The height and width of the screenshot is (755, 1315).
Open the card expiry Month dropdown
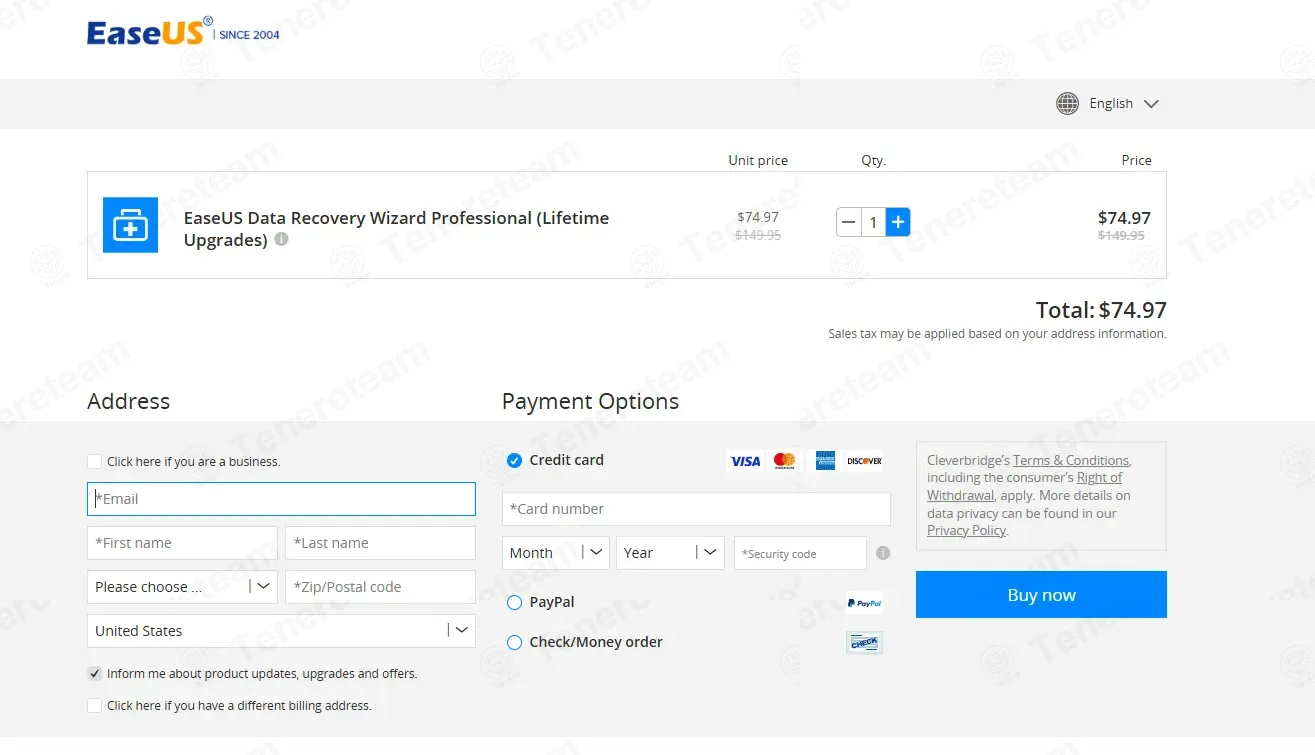[x=555, y=553]
